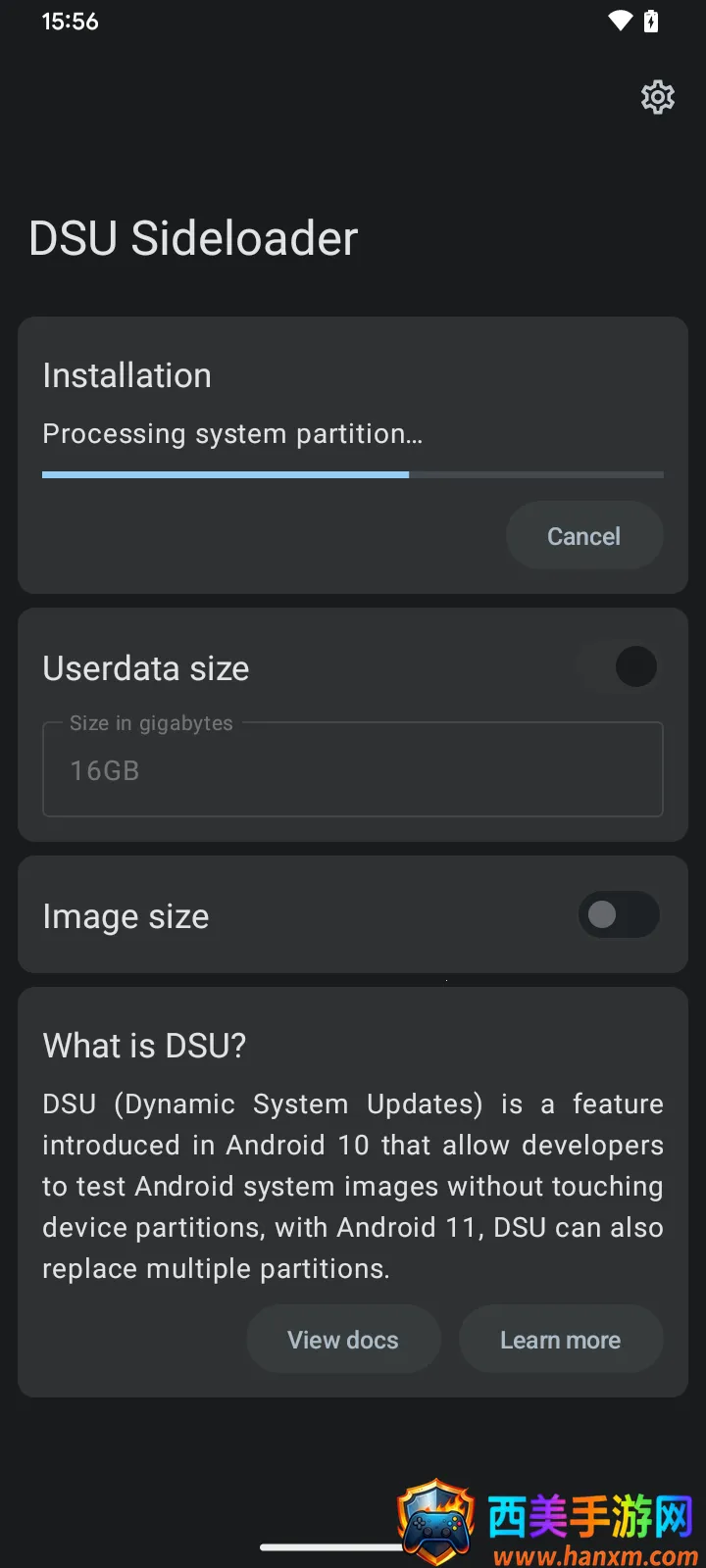Image resolution: width=706 pixels, height=1568 pixels.
Task: Cancel the ongoing installation
Action: (x=583, y=536)
